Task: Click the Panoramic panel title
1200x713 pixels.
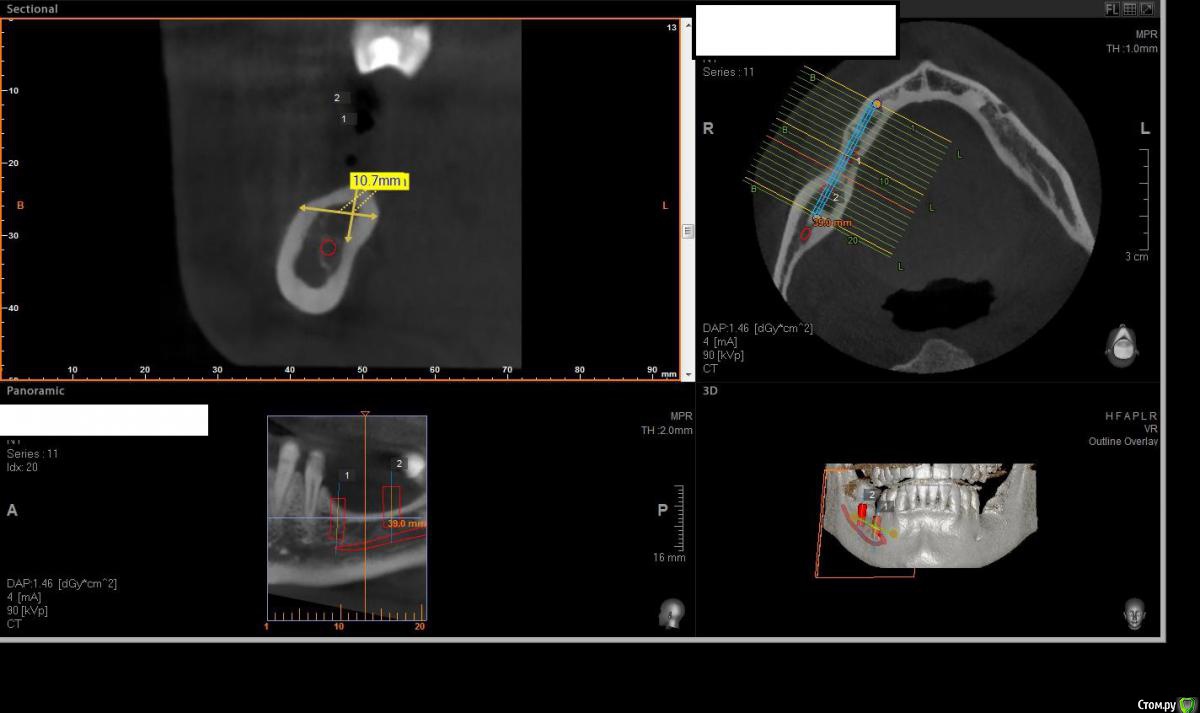Action: coord(35,391)
